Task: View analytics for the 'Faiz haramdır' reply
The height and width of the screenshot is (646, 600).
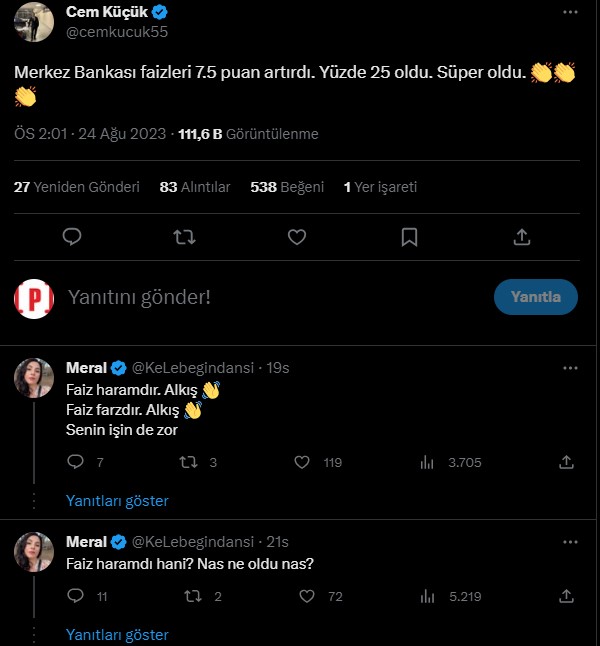Action: point(428,462)
